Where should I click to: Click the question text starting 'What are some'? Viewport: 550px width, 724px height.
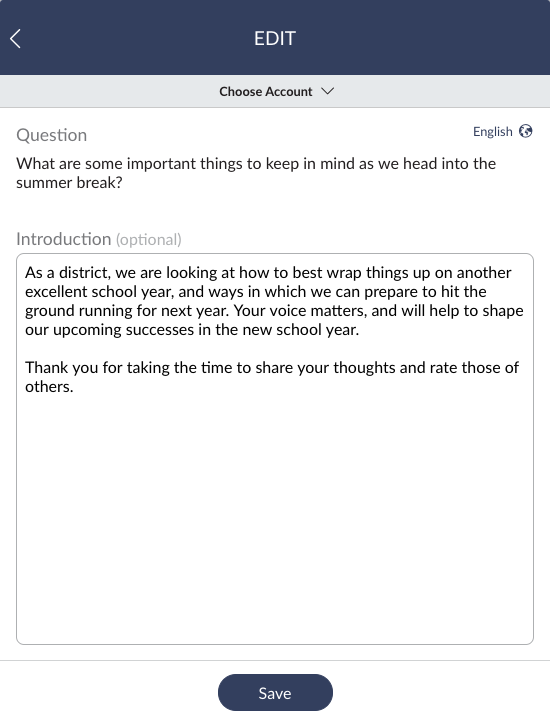point(256,173)
